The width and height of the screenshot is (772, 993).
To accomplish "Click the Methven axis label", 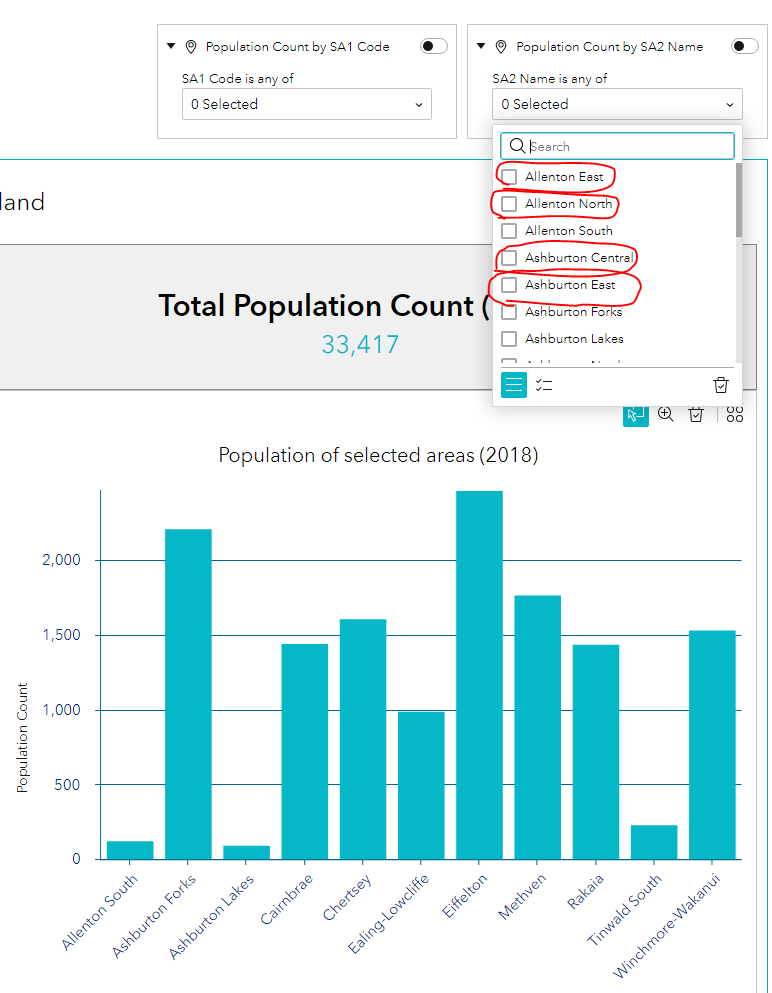I will point(522,896).
